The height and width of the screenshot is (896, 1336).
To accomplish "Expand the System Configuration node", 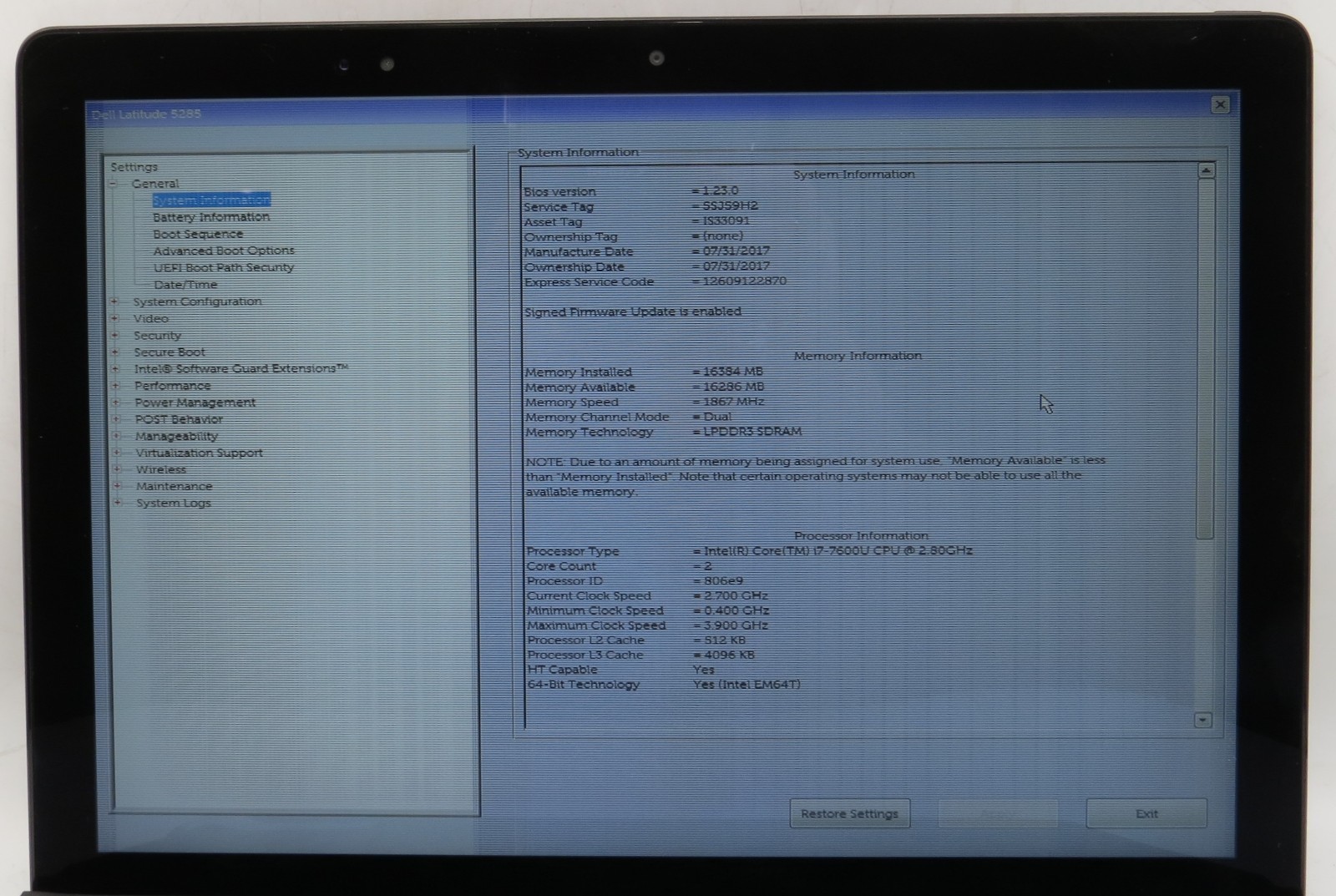I will point(114,301).
